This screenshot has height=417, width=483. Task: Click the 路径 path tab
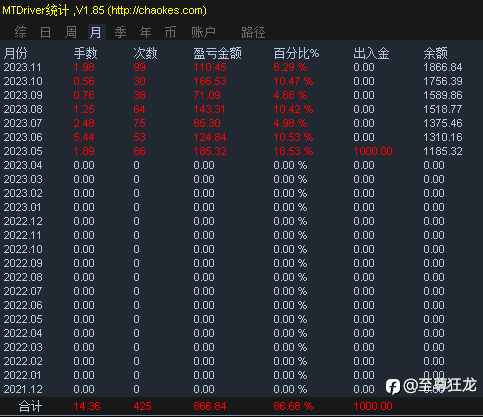tap(253, 32)
